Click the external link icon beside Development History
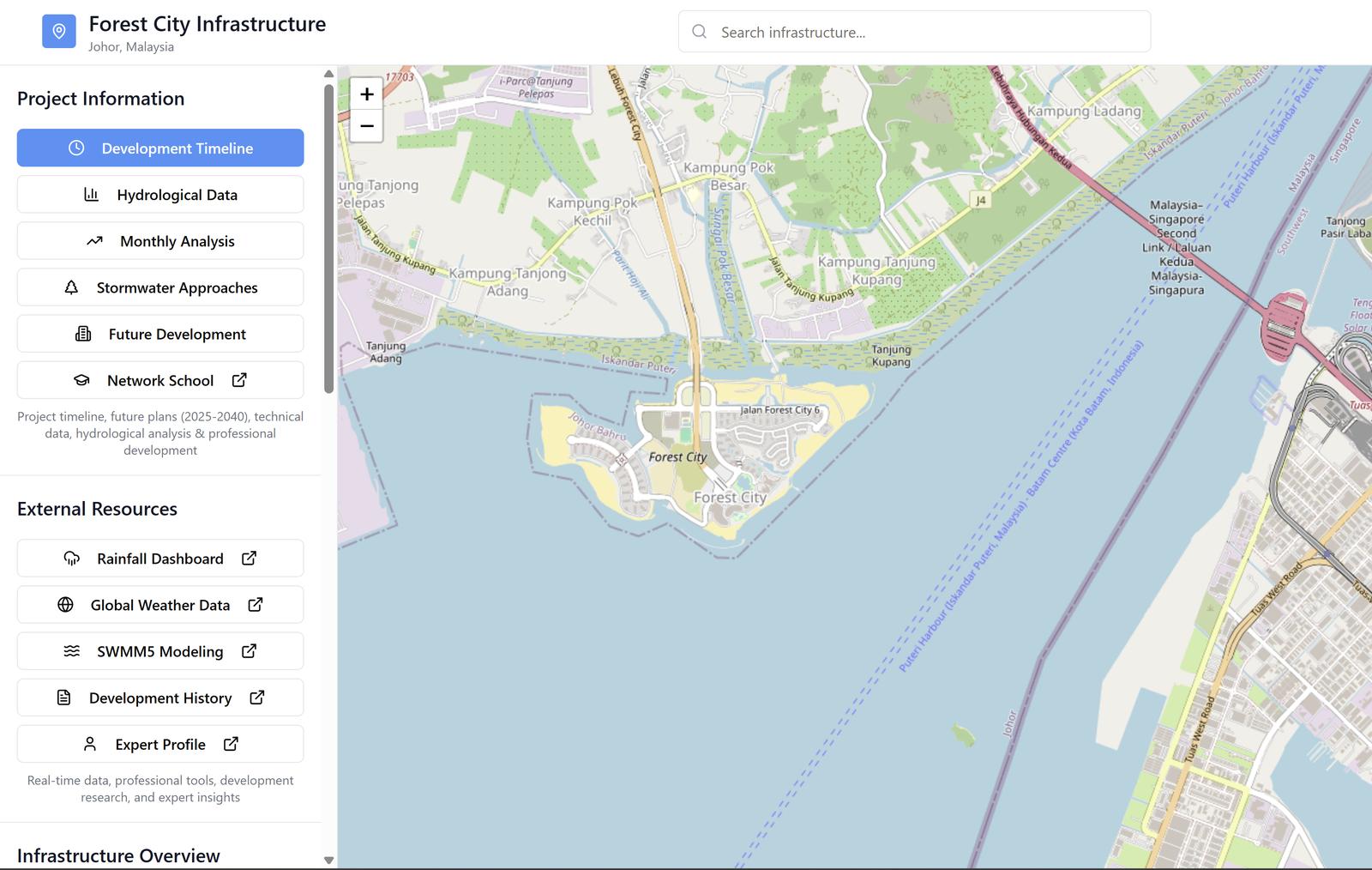This screenshot has height=870, width=1372. pos(256,697)
